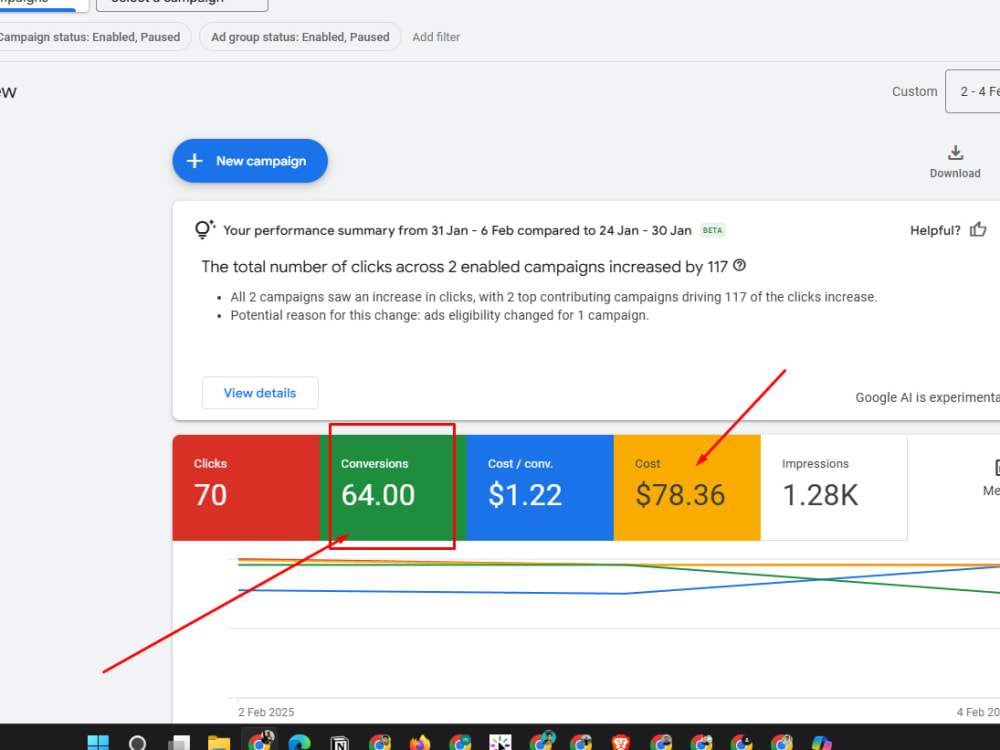Open Windows taskbar Search

[x=138, y=743]
